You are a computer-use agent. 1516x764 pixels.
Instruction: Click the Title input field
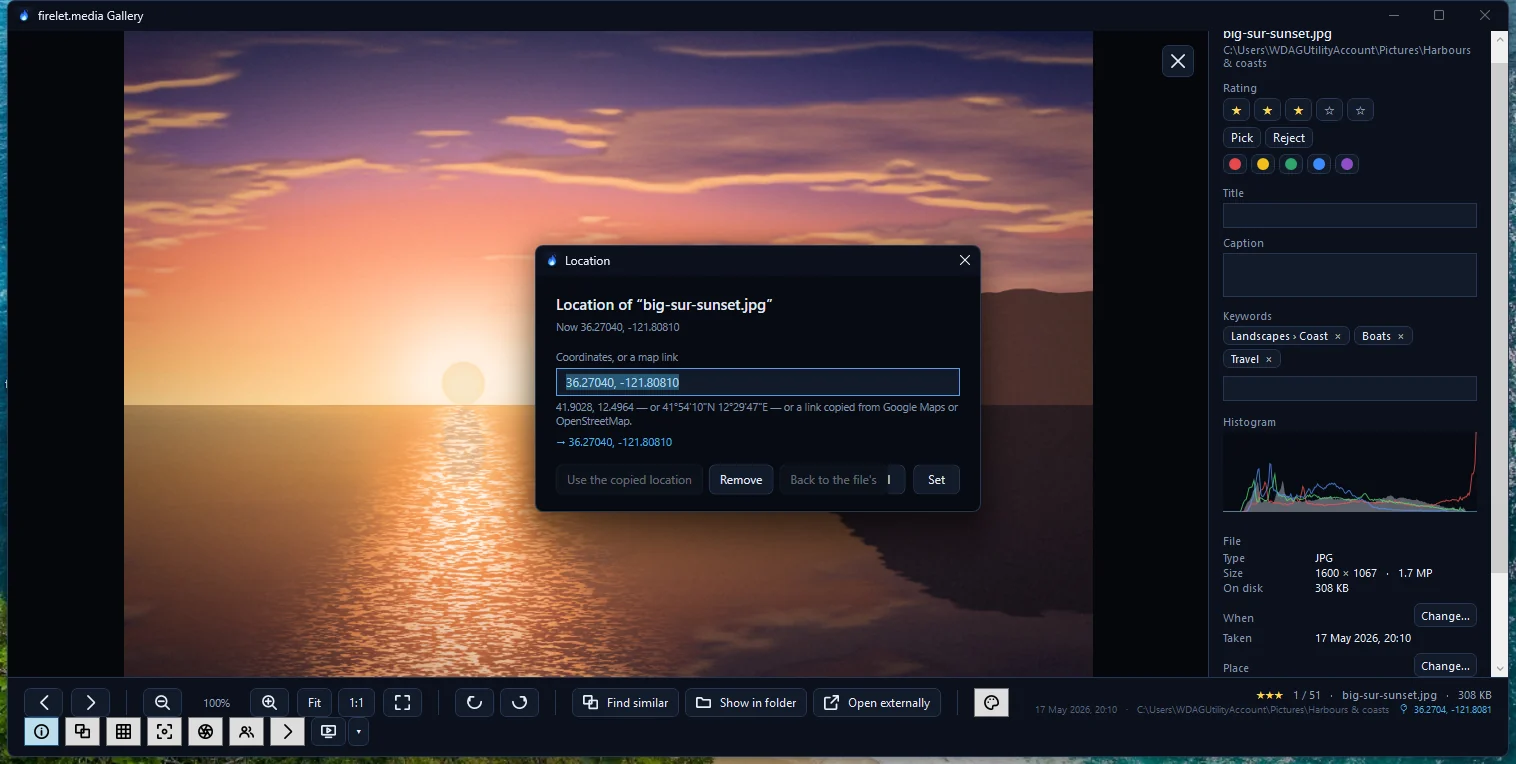[x=1349, y=215]
